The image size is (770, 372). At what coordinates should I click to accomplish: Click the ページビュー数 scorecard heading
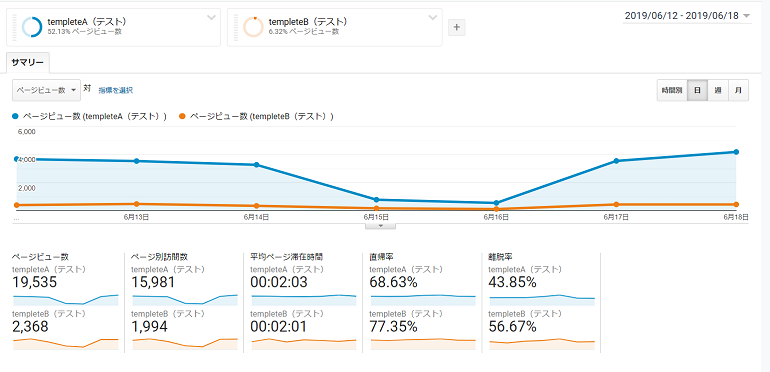click(x=40, y=257)
